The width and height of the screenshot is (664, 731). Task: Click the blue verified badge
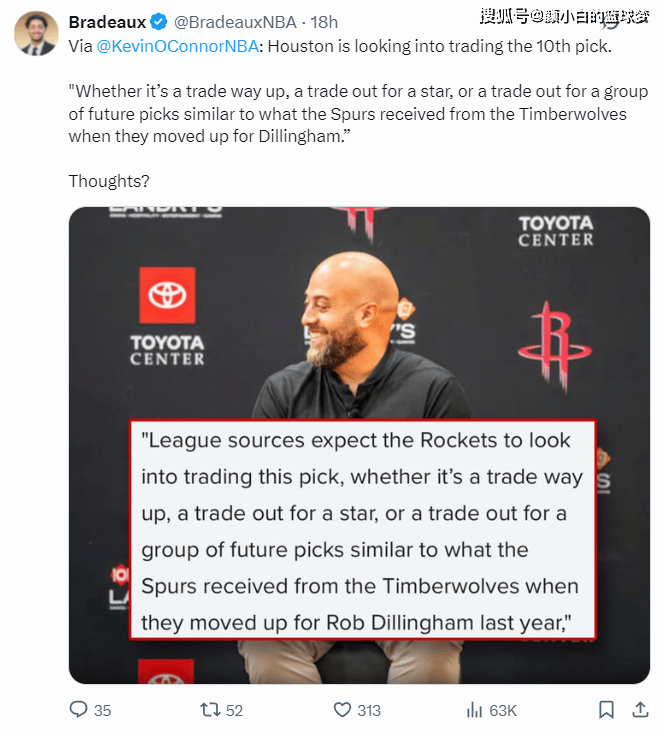point(159,21)
